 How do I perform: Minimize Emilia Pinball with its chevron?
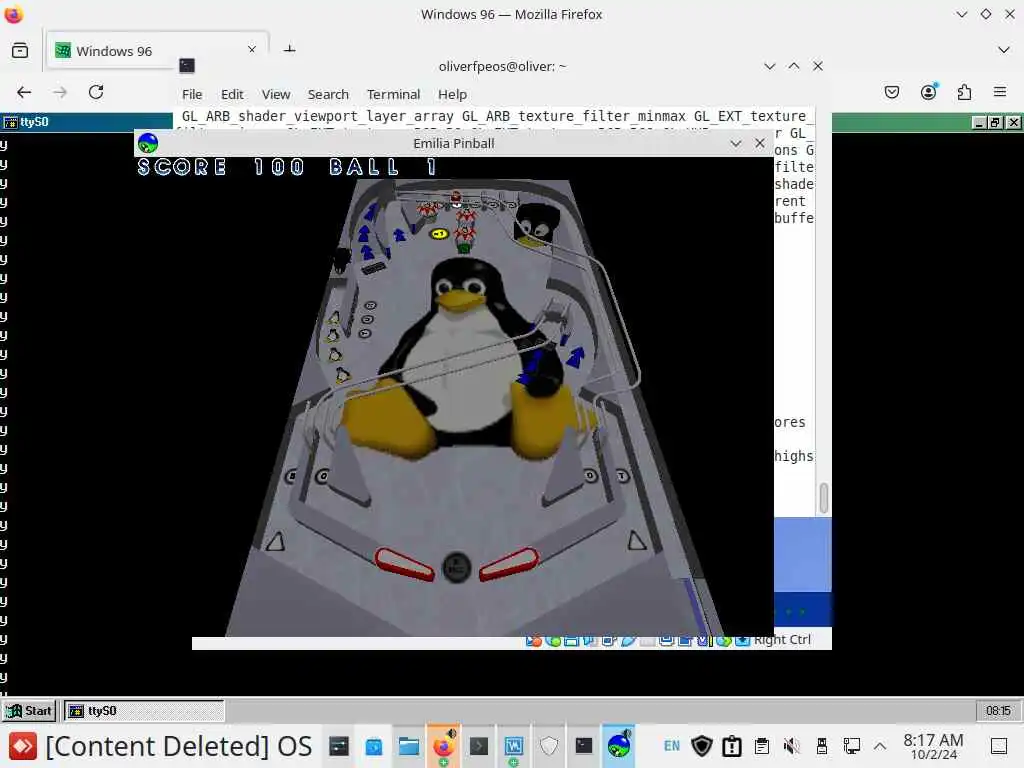pos(735,144)
